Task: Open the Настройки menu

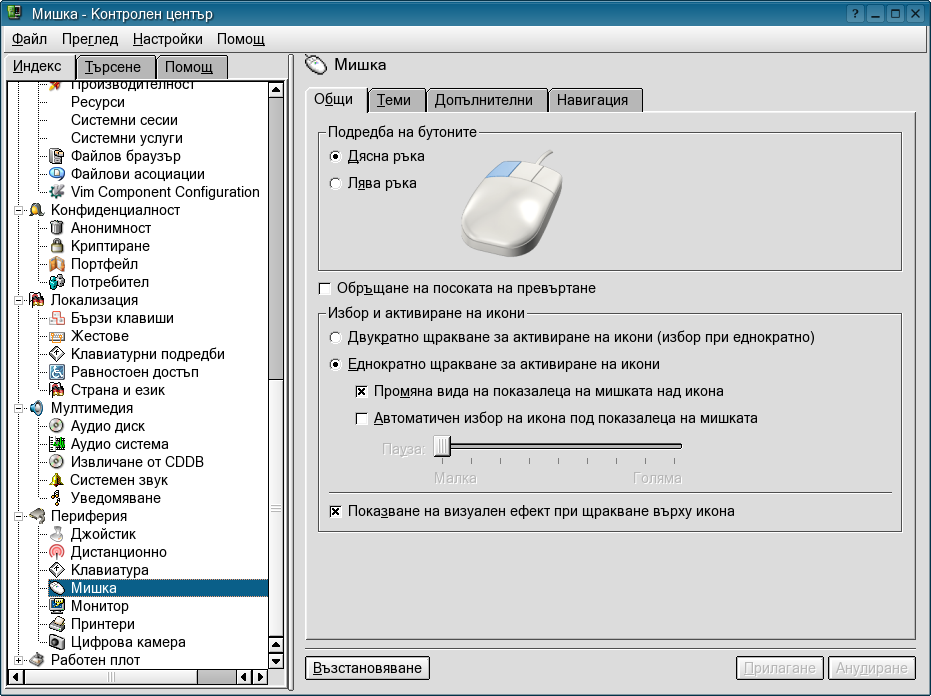Action: (167, 39)
